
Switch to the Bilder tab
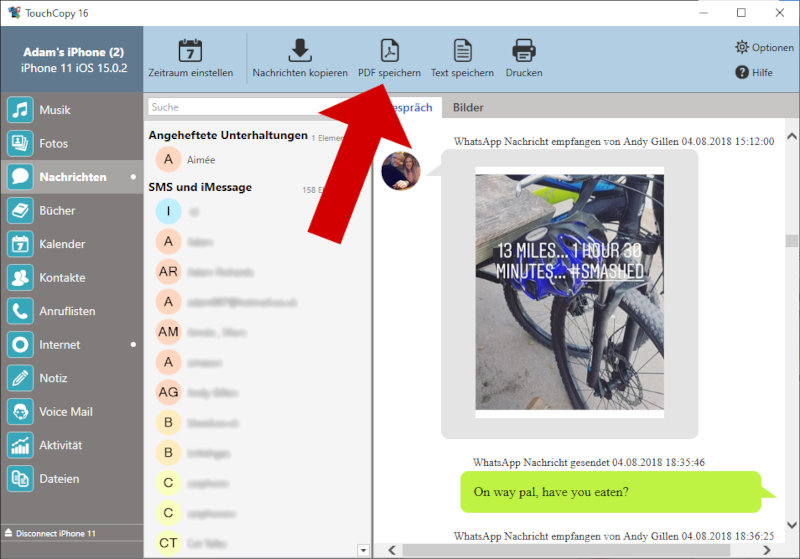(468, 108)
